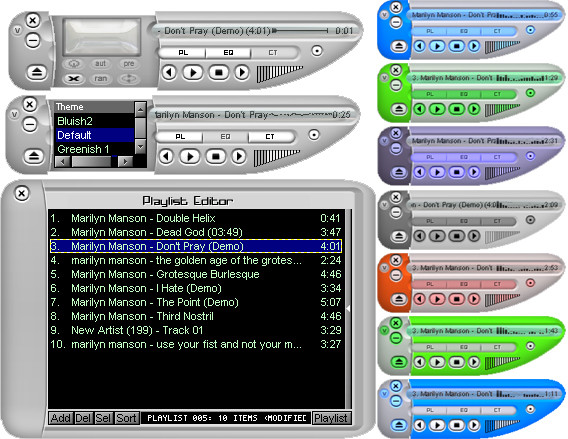Click next track in Theme player showing 0:25
The width and height of the screenshot is (568, 439).
[x=239, y=156]
